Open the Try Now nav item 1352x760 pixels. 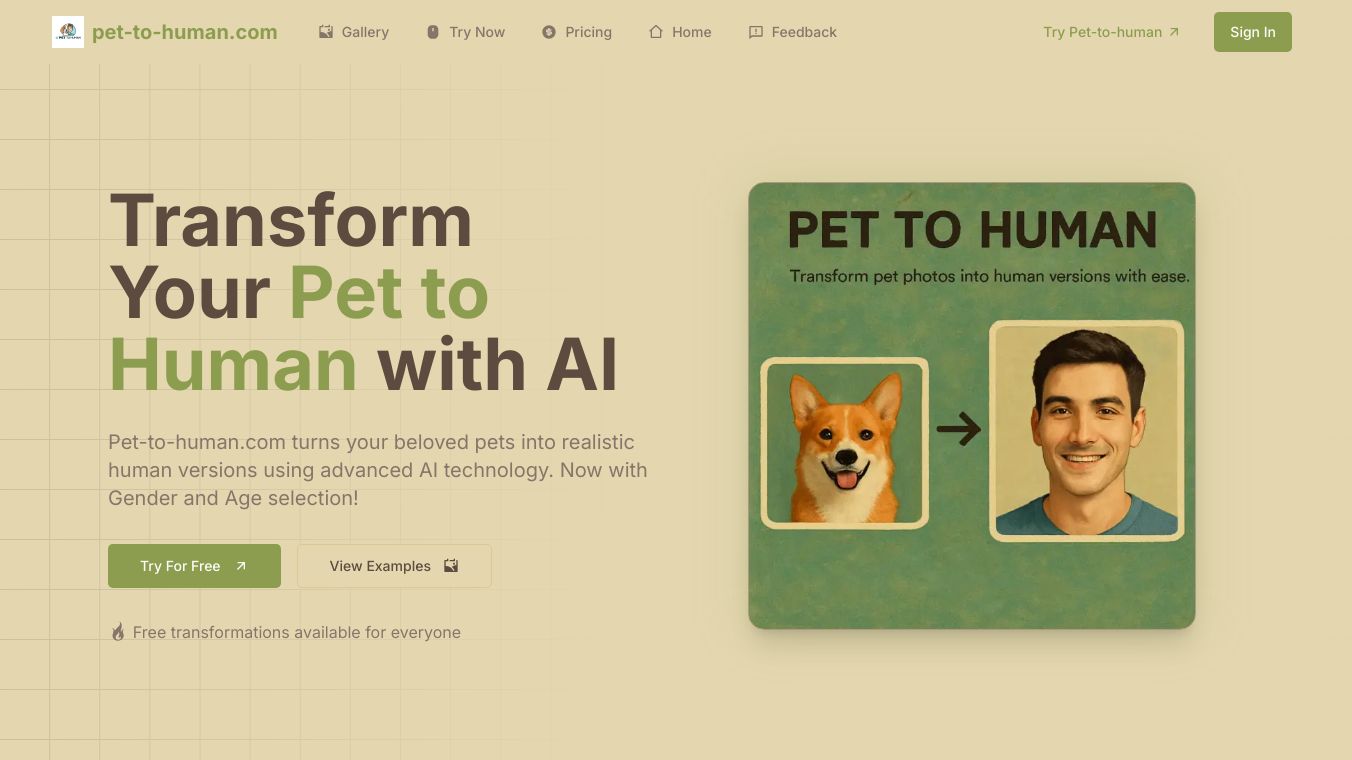[x=466, y=32]
